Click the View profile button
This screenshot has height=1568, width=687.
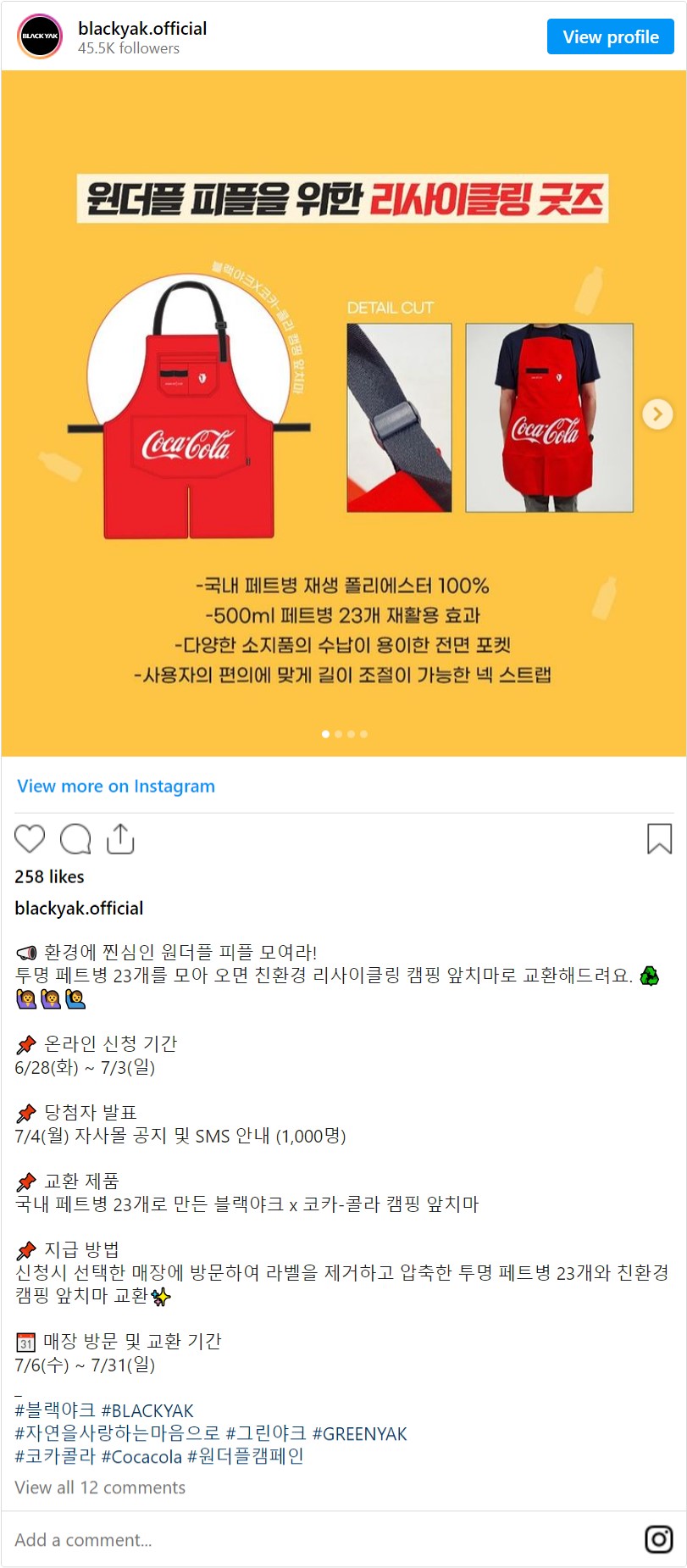(x=610, y=36)
